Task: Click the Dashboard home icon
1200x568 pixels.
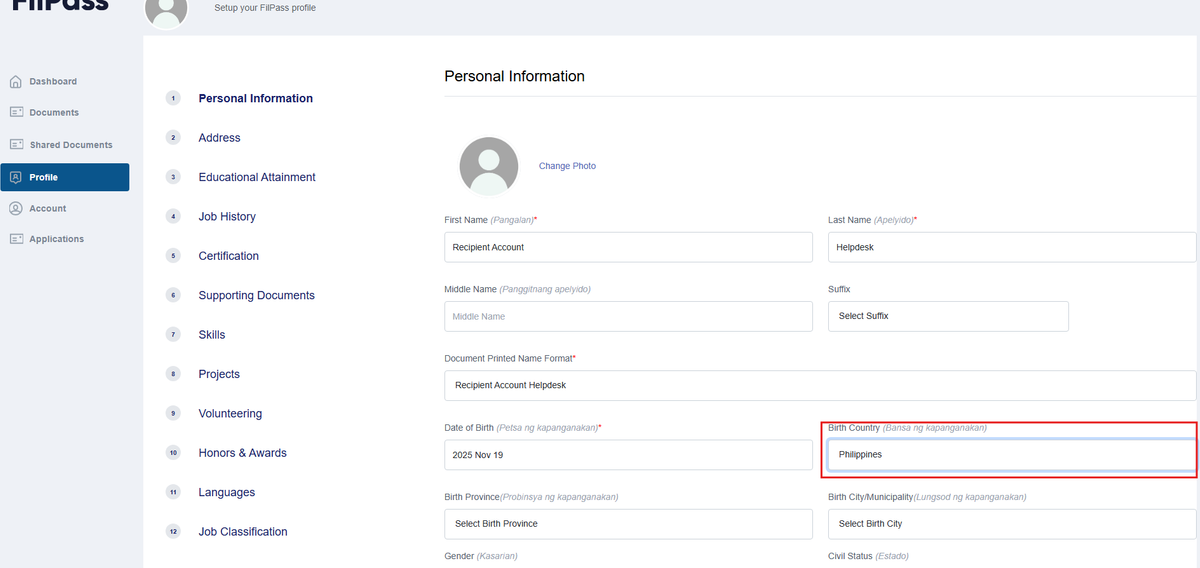Action: 15,82
